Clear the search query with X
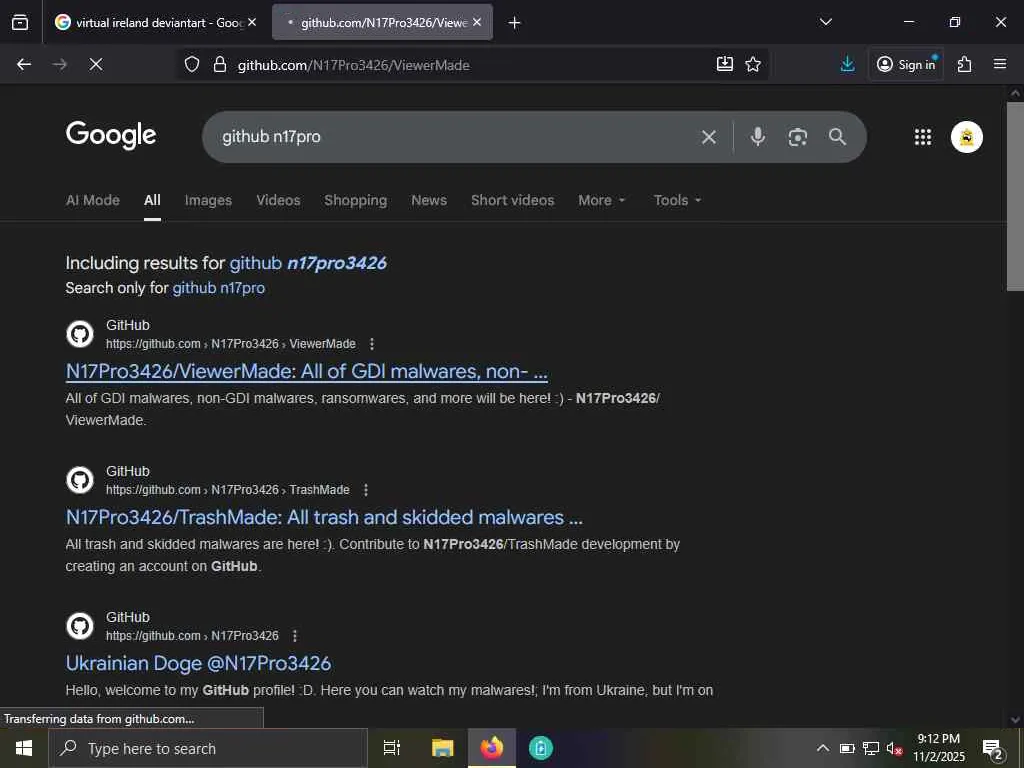The height and width of the screenshot is (768, 1024). [x=709, y=137]
